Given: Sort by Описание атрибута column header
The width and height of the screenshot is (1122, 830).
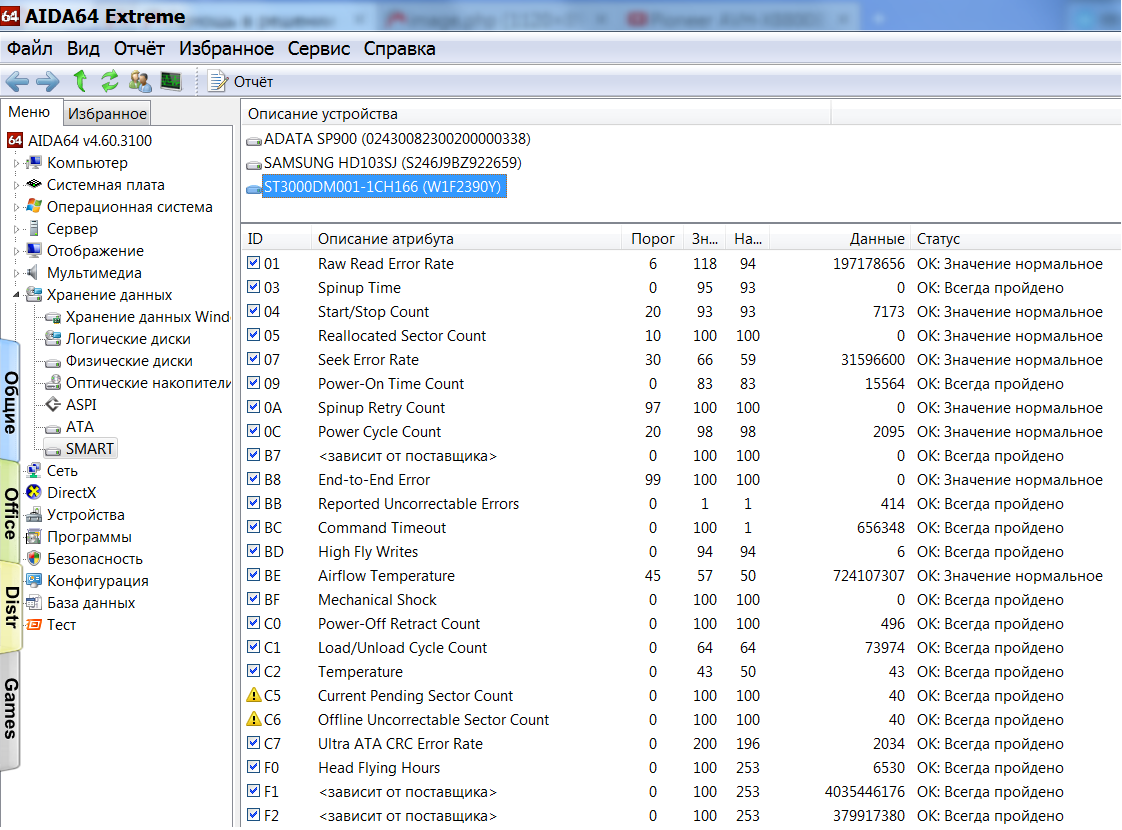Looking at the screenshot, I should pos(467,239).
